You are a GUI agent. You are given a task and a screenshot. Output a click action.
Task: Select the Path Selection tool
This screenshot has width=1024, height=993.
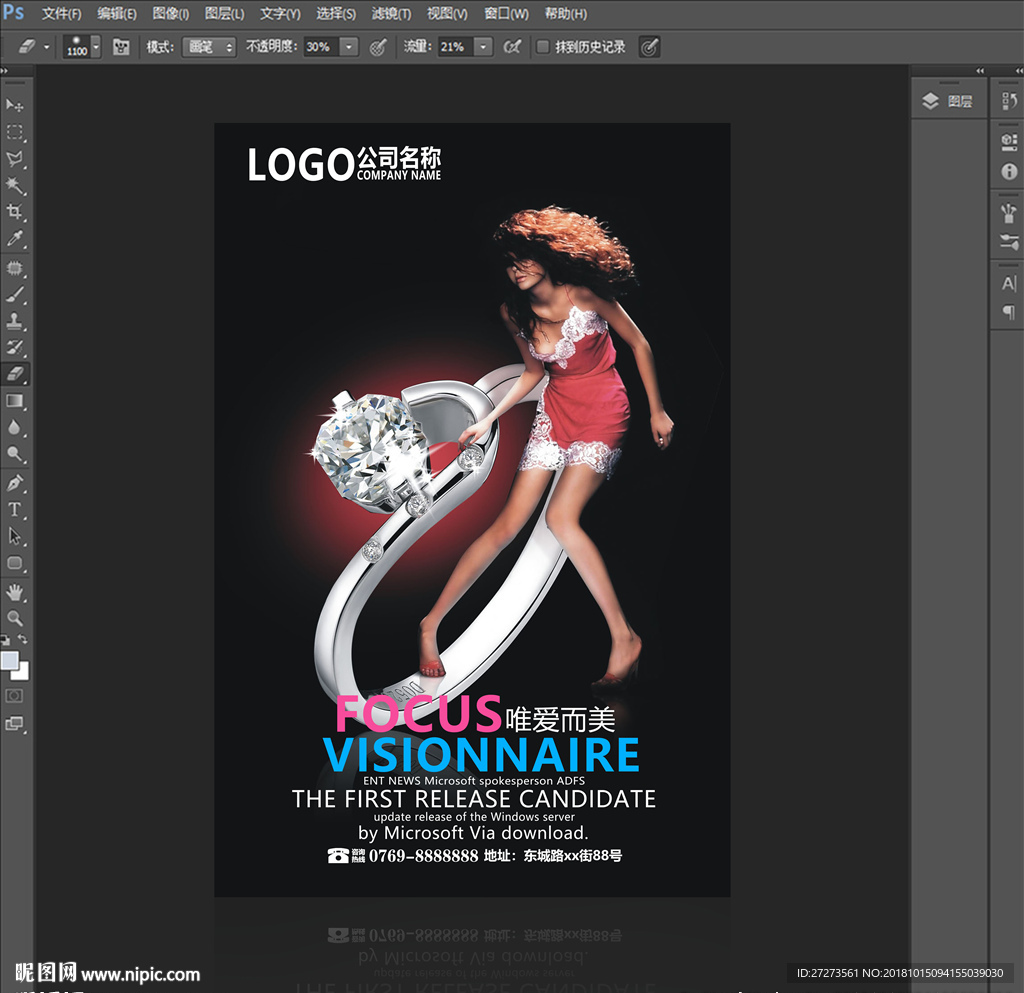point(14,537)
